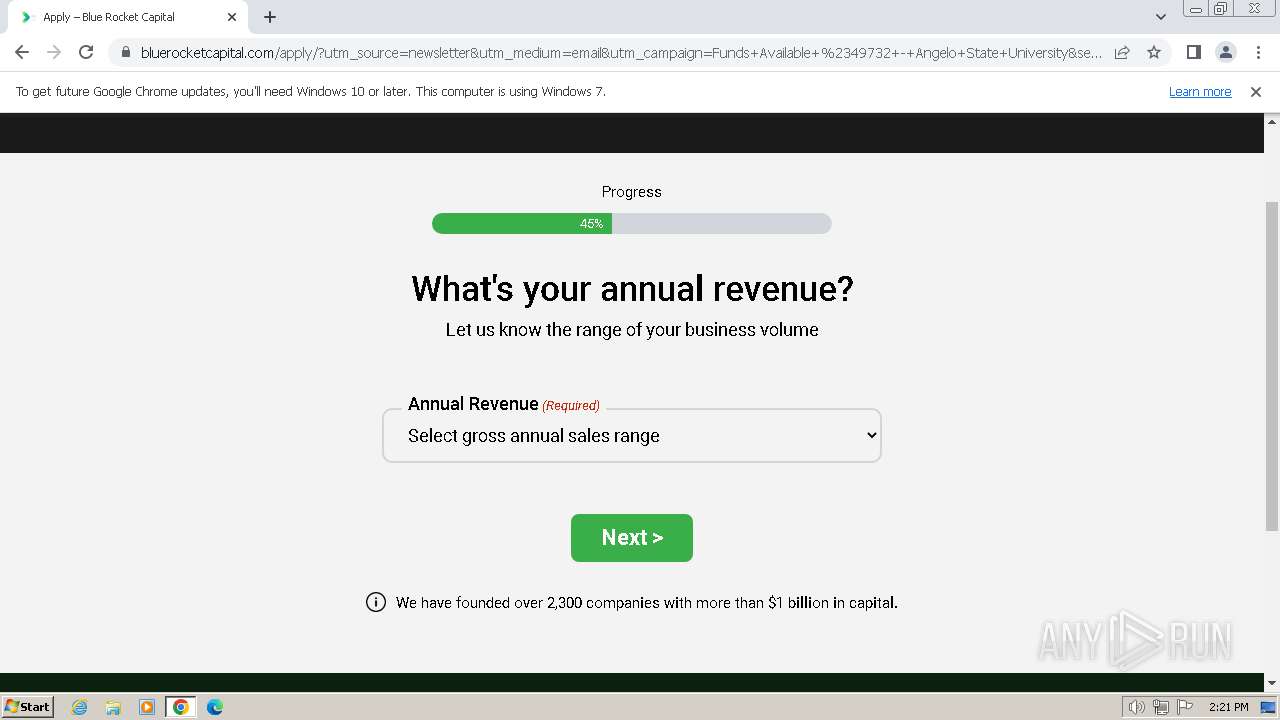1280x720 pixels.
Task: Click the Show desktop button
Action: [1268, 707]
